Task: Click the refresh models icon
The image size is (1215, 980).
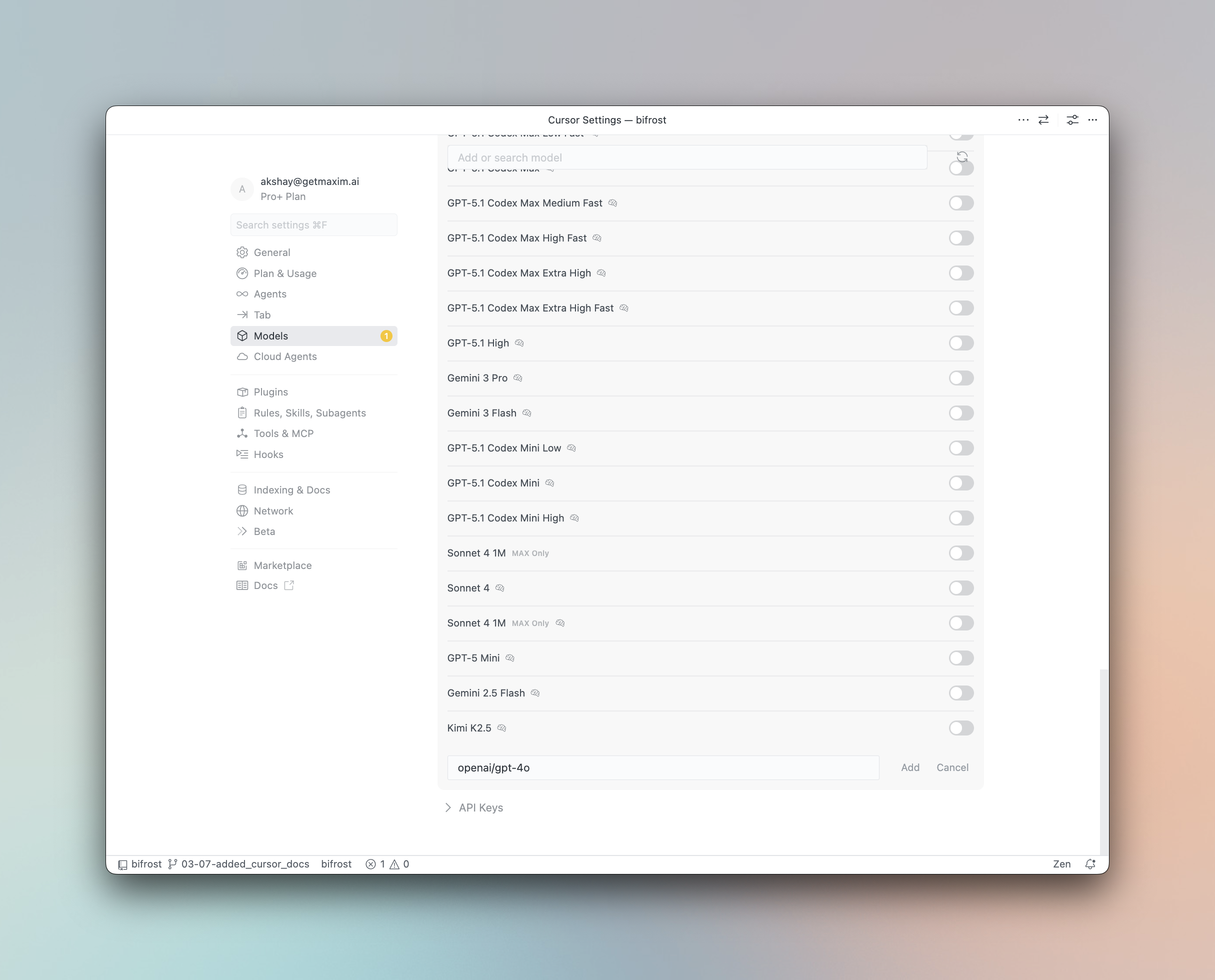Action: click(x=961, y=157)
